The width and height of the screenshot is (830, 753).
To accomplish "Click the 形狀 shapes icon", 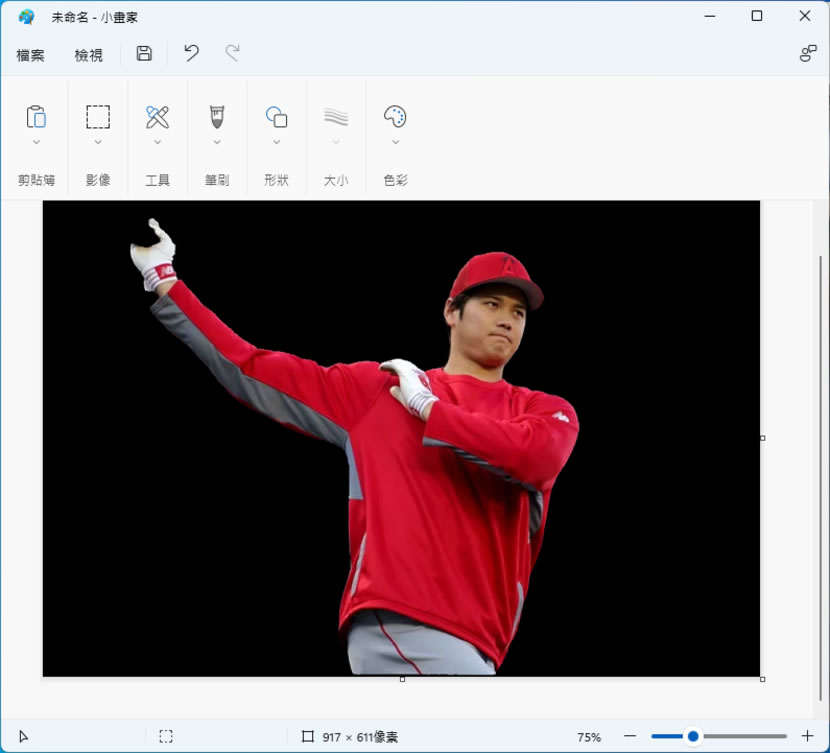I will pos(276,116).
